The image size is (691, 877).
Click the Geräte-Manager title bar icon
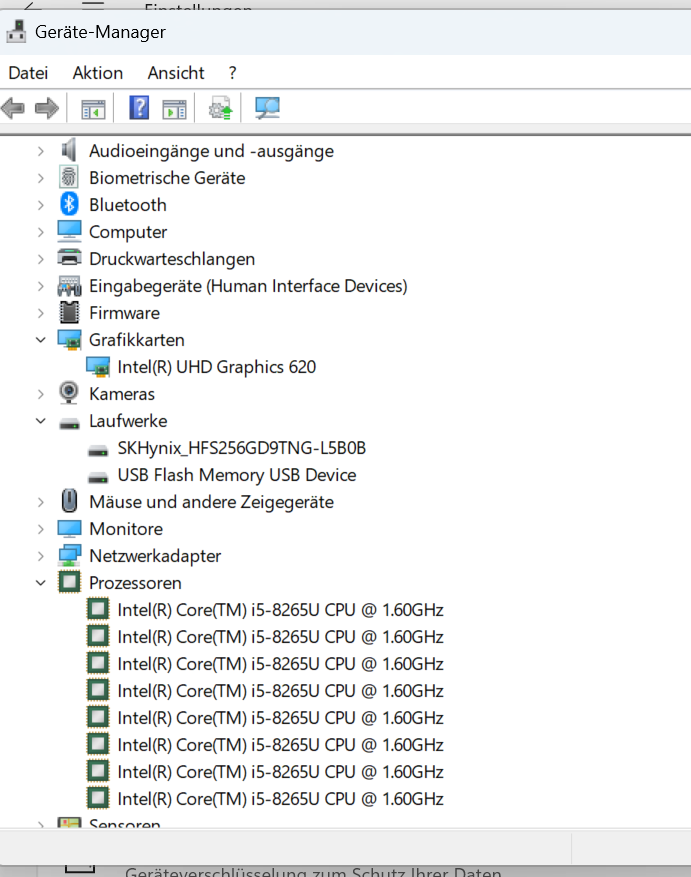(x=16, y=31)
